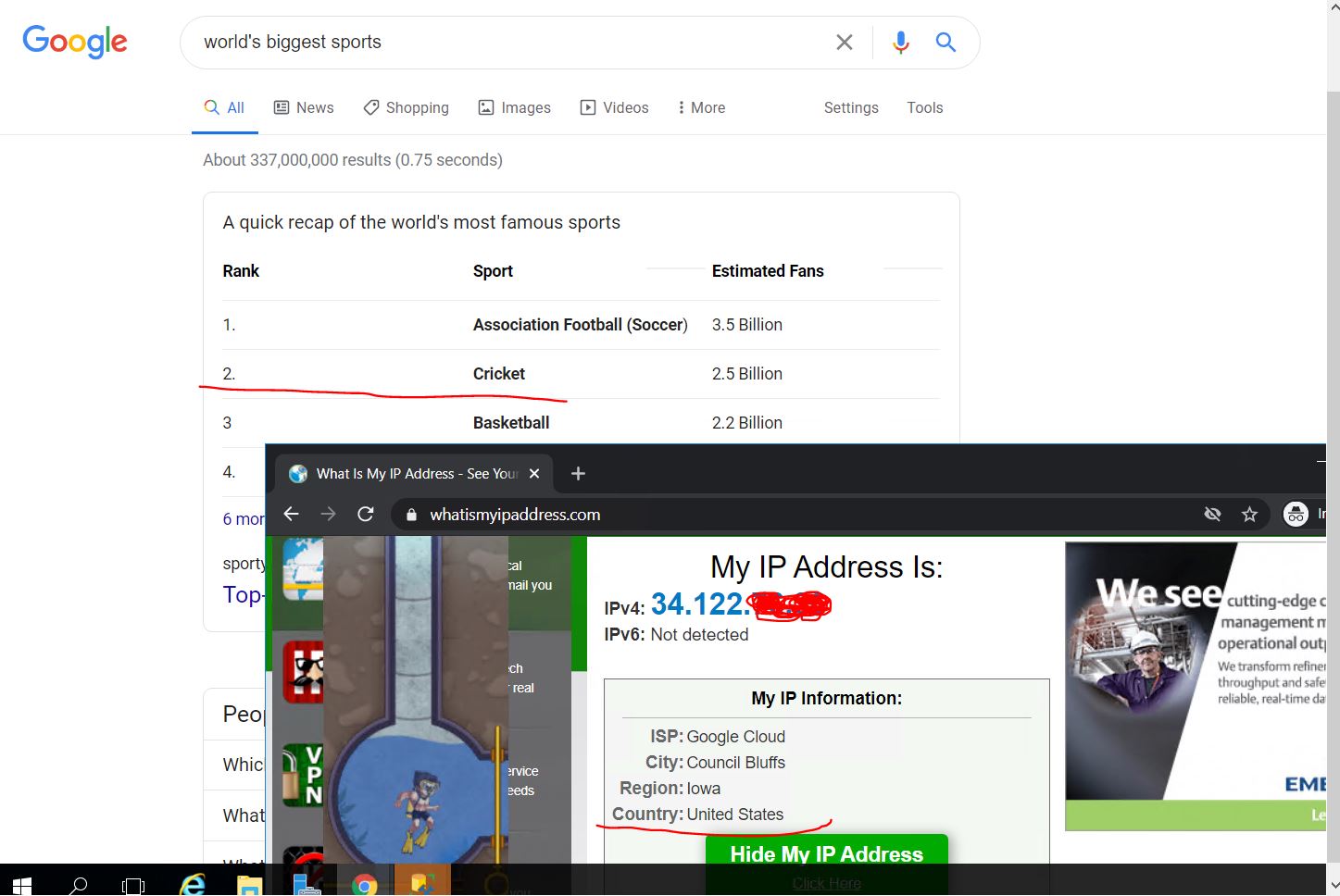Click the world map sidebar icon
1340x896 pixels.
click(x=303, y=568)
